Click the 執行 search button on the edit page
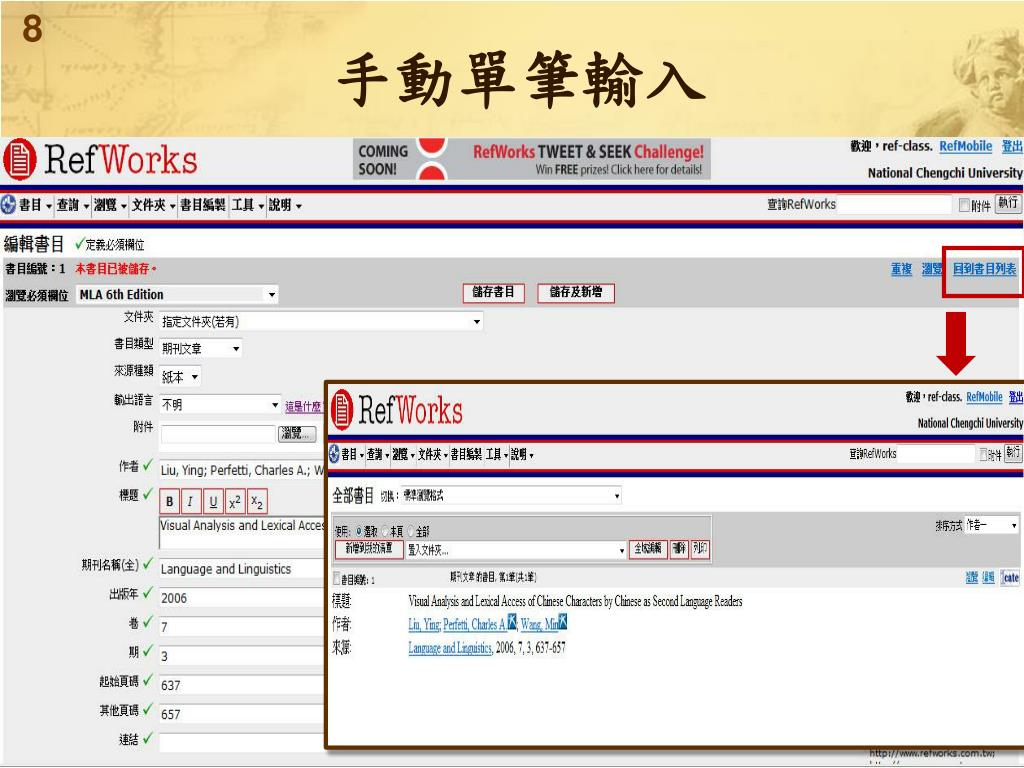Viewport: 1024px width, 768px height. coord(1008,203)
